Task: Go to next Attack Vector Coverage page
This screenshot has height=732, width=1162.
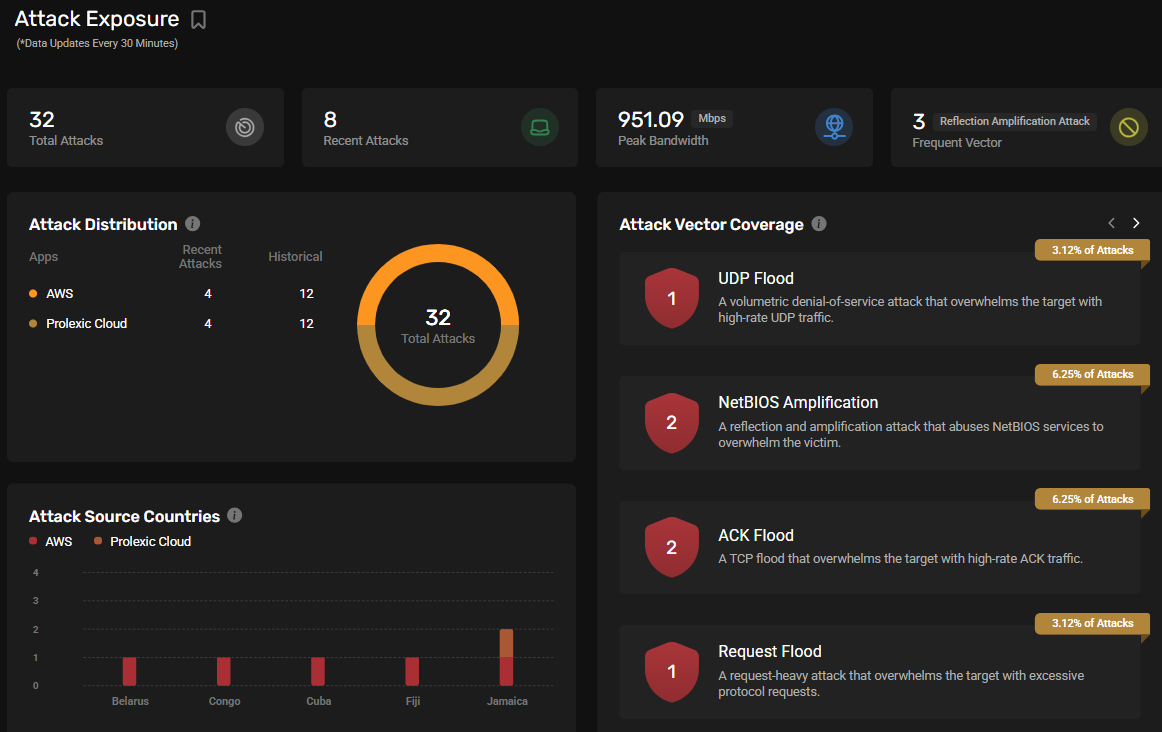Action: point(1136,223)
